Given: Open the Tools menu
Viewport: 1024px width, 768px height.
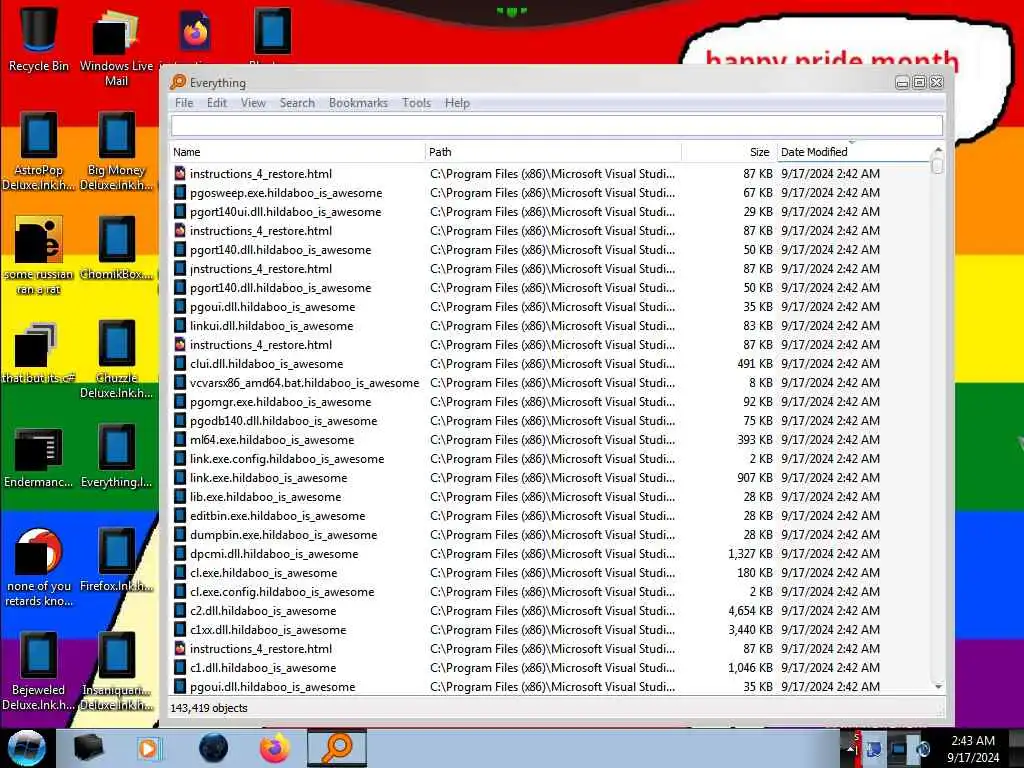Looking at the screenshot, I should [416, 103].
